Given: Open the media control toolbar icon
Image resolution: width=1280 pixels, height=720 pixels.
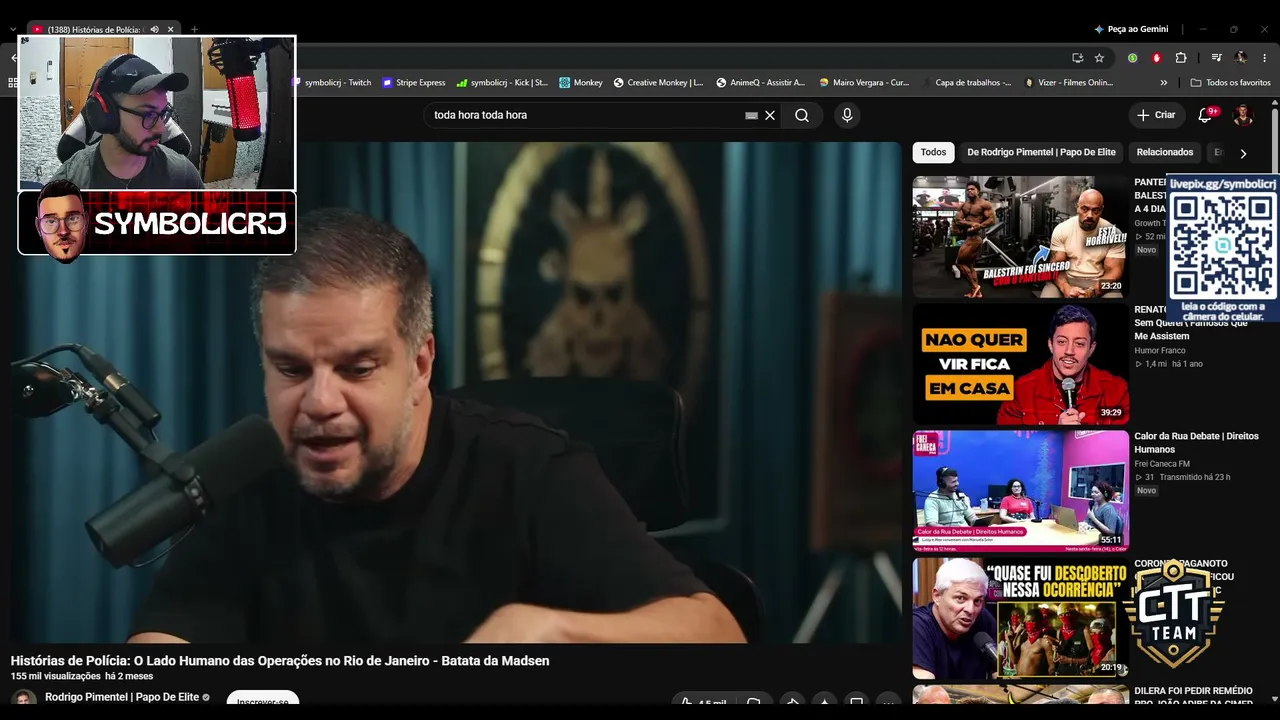Looking at the screenshot, I should click(x=1216, y=58).
